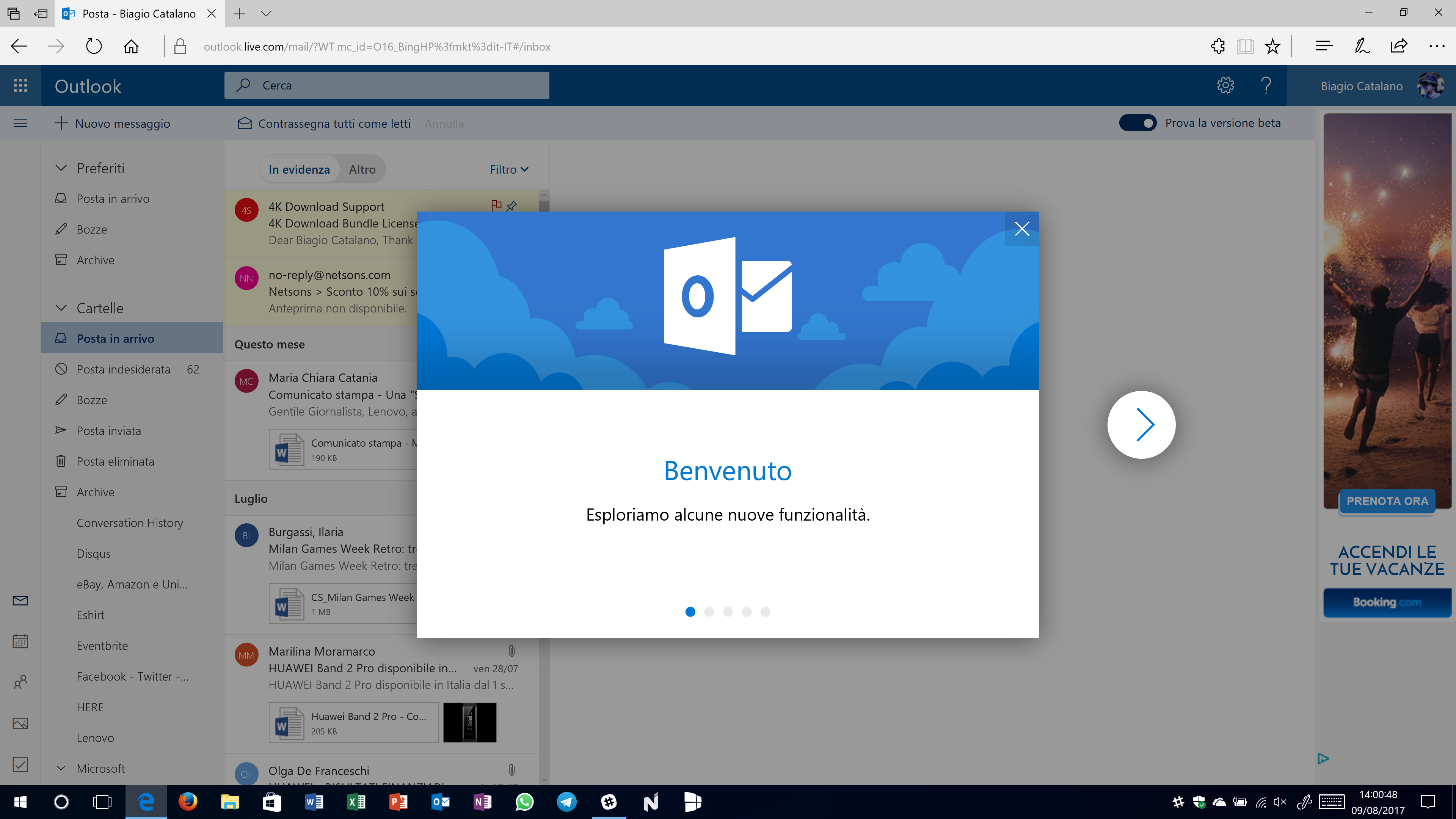Flag the 4K Download Support email

tap(496, 206)
